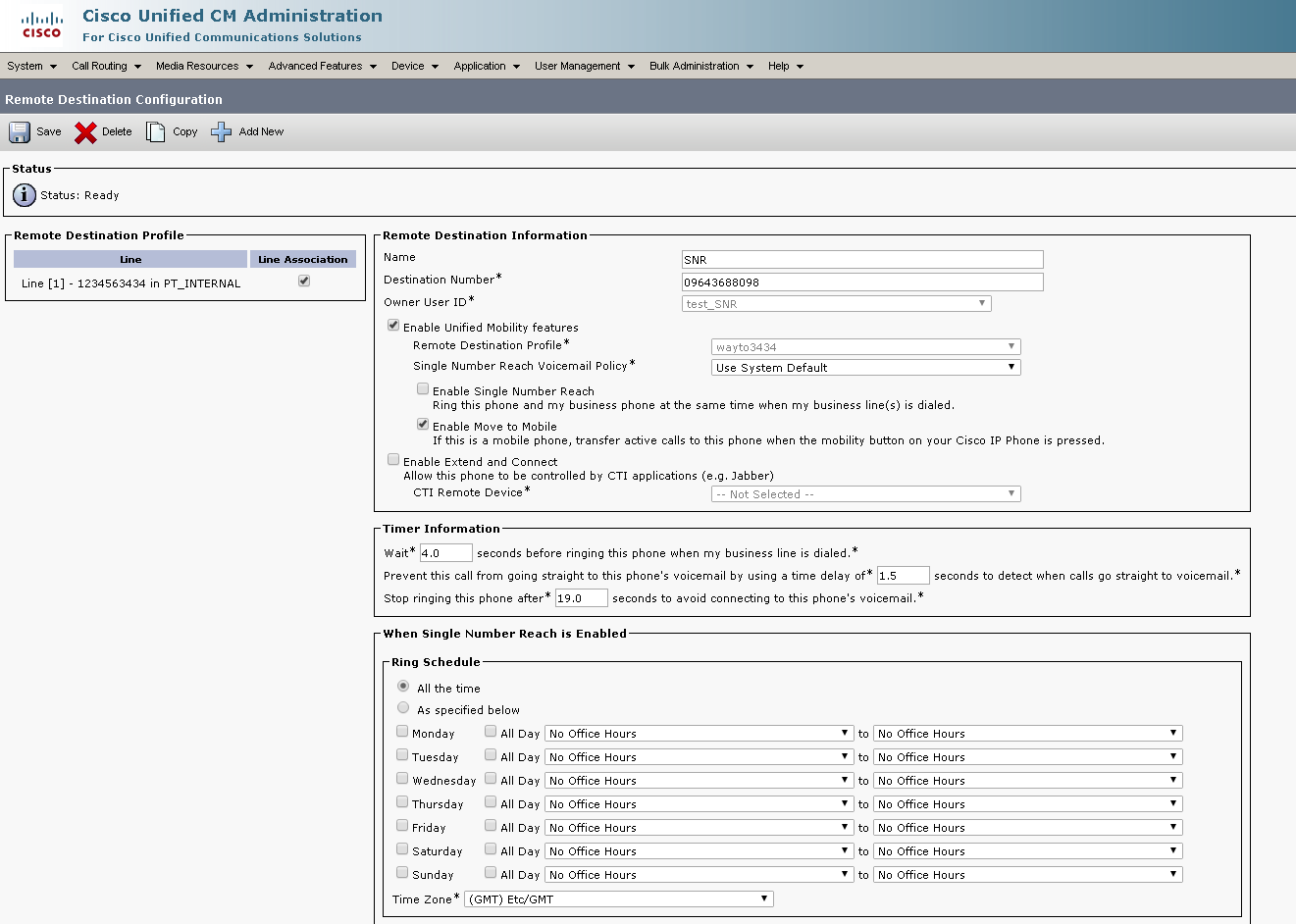Screen dimensions: 1296x924
Task: Check the All Day box for Monday
Action: [x=491, y=731]
